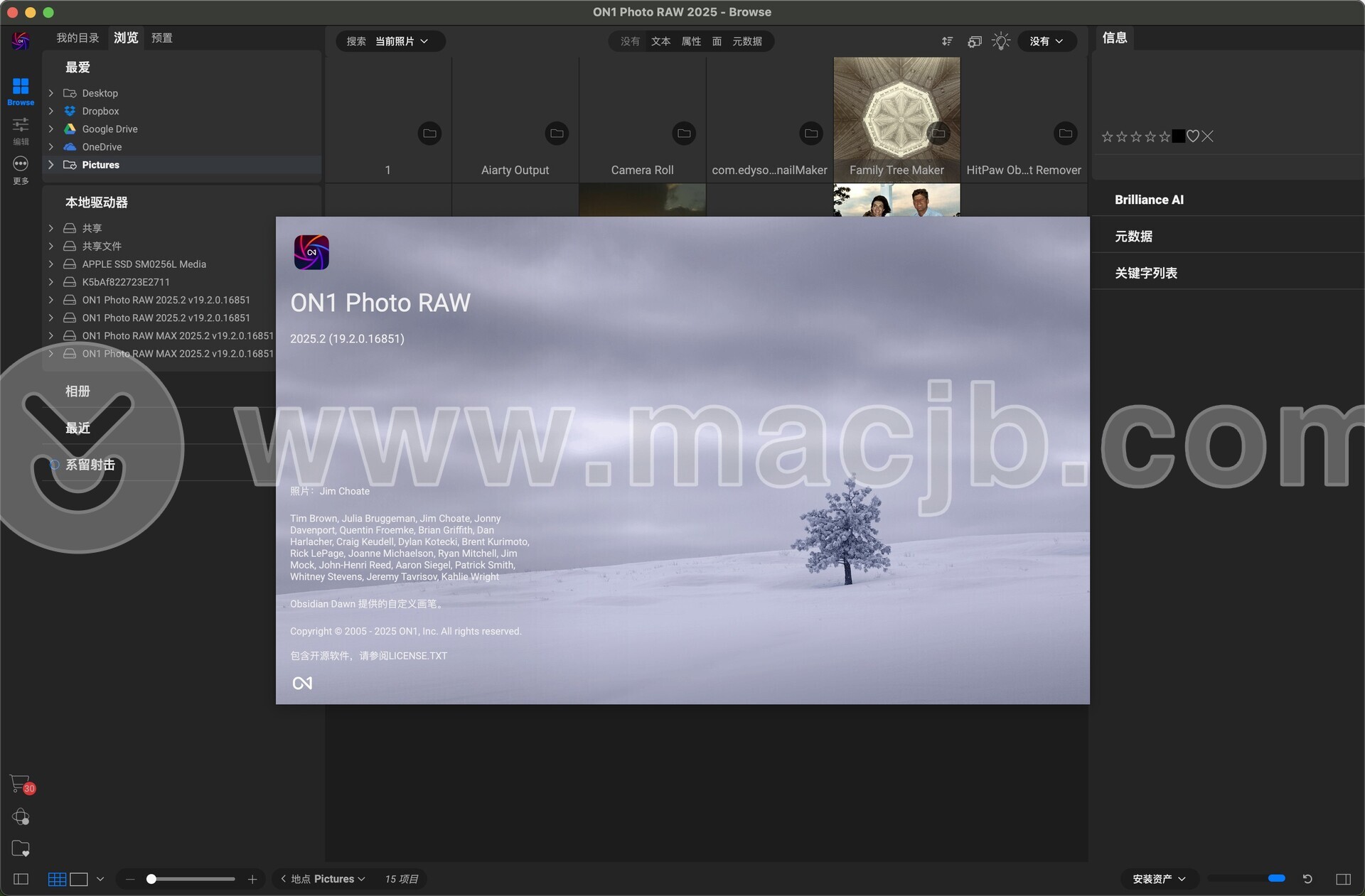Screen dimensions: 1365x896
Task: Expand the Google Drive folder
Action: (51, 129)
